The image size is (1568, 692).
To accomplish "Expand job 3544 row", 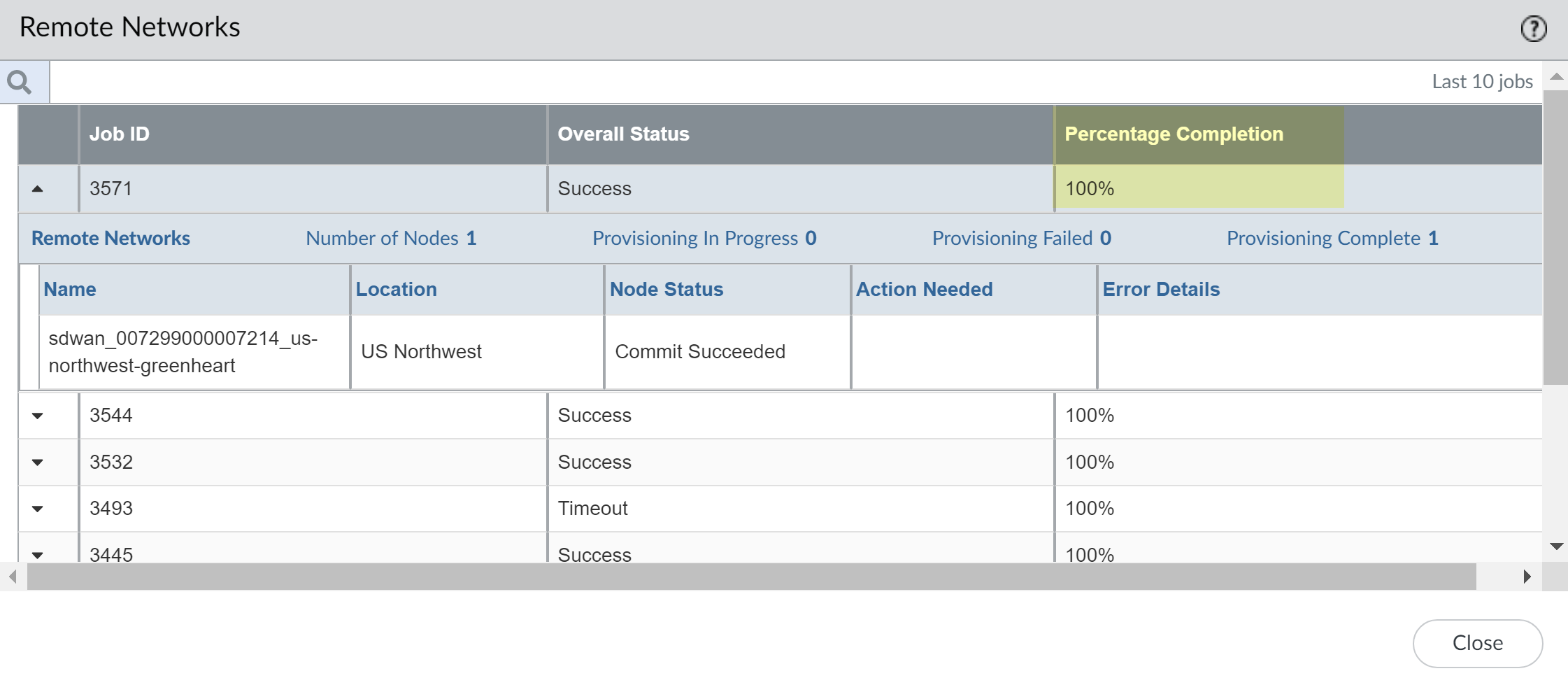I will click(38, 416).
